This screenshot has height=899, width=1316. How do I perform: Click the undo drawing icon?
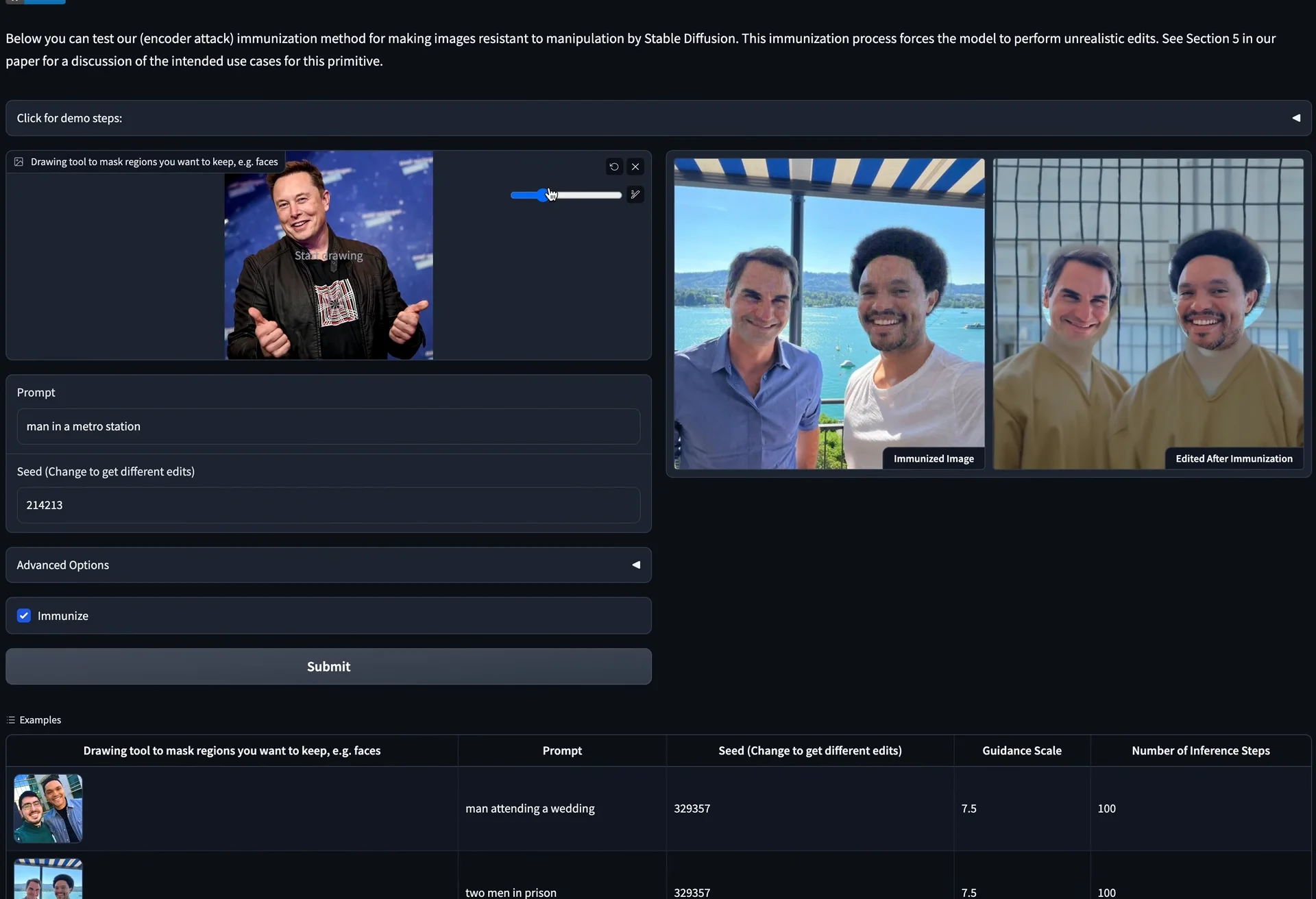(613, 167)
